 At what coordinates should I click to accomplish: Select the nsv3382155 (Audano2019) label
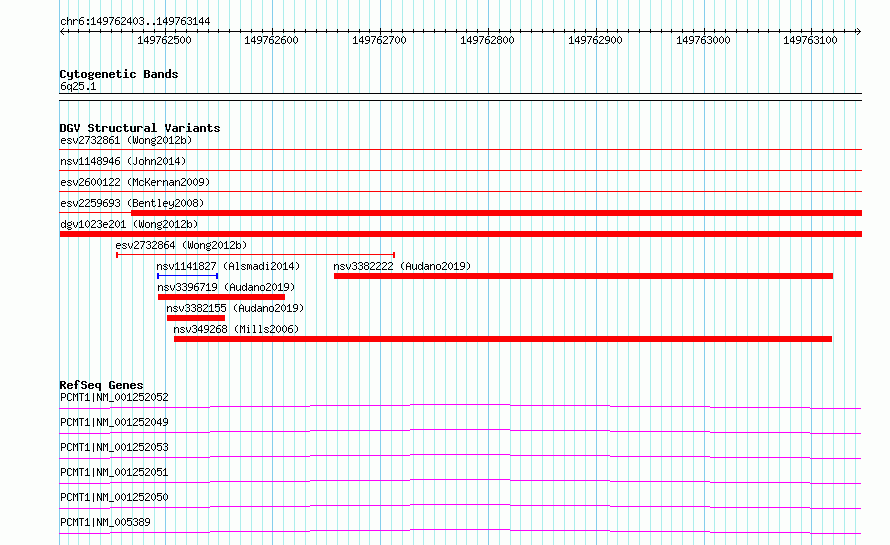pos(235,308)
